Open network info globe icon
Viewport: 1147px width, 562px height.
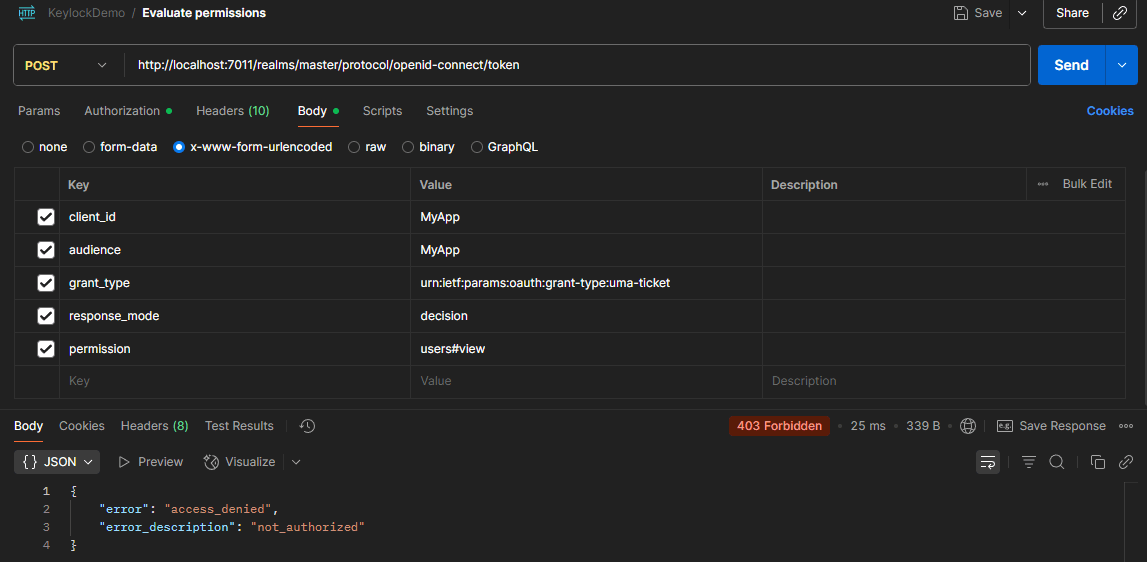click(x=967, y=426)
